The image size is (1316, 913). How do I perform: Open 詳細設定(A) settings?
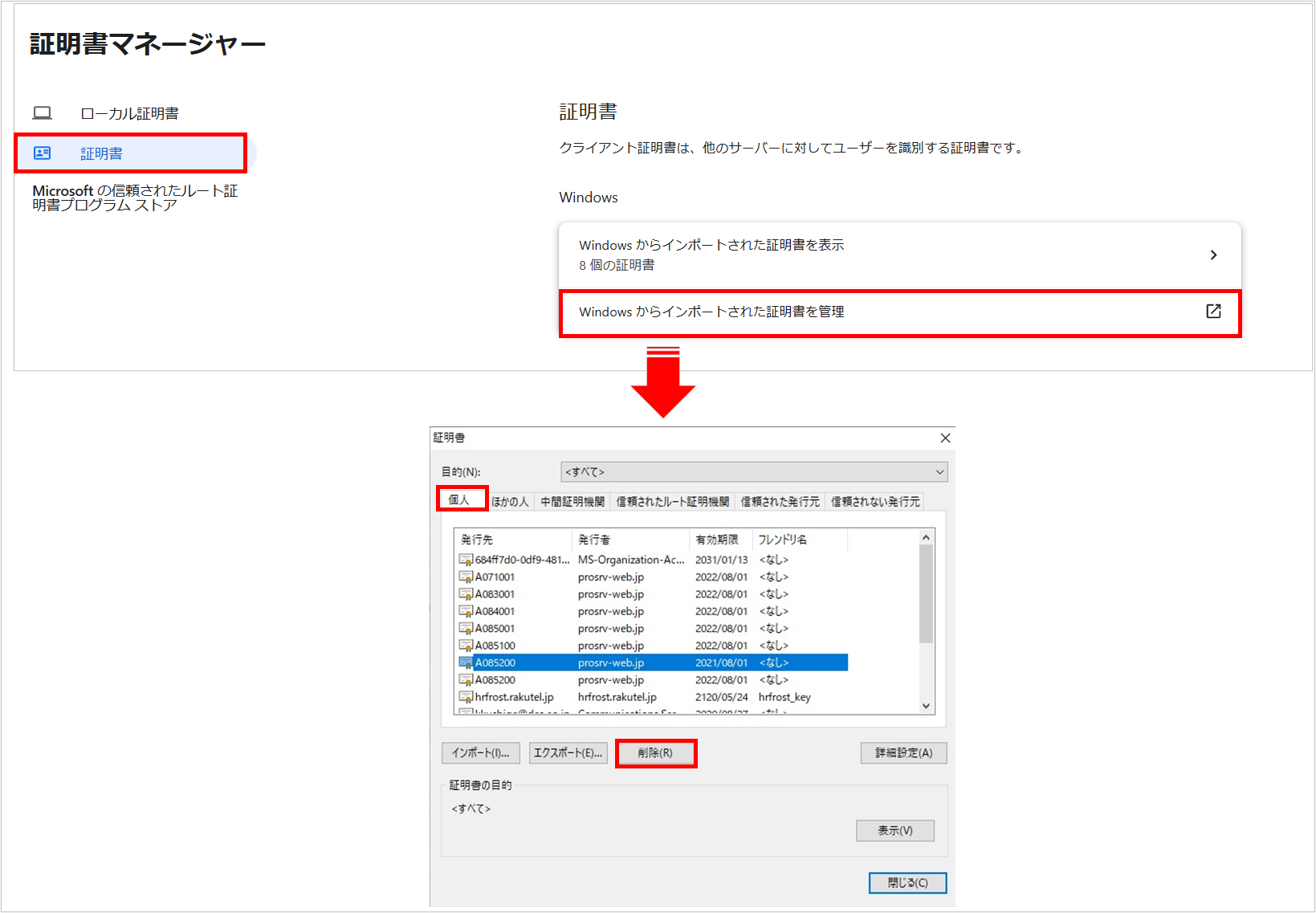[x=903, y=753]
